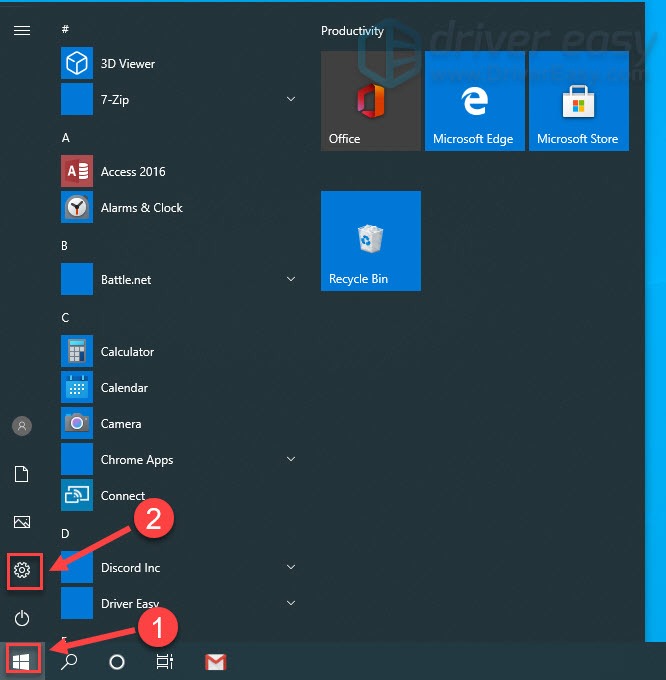Select 'Discord Inc' text label
The image size is (666, 680).
click(131, 568)
